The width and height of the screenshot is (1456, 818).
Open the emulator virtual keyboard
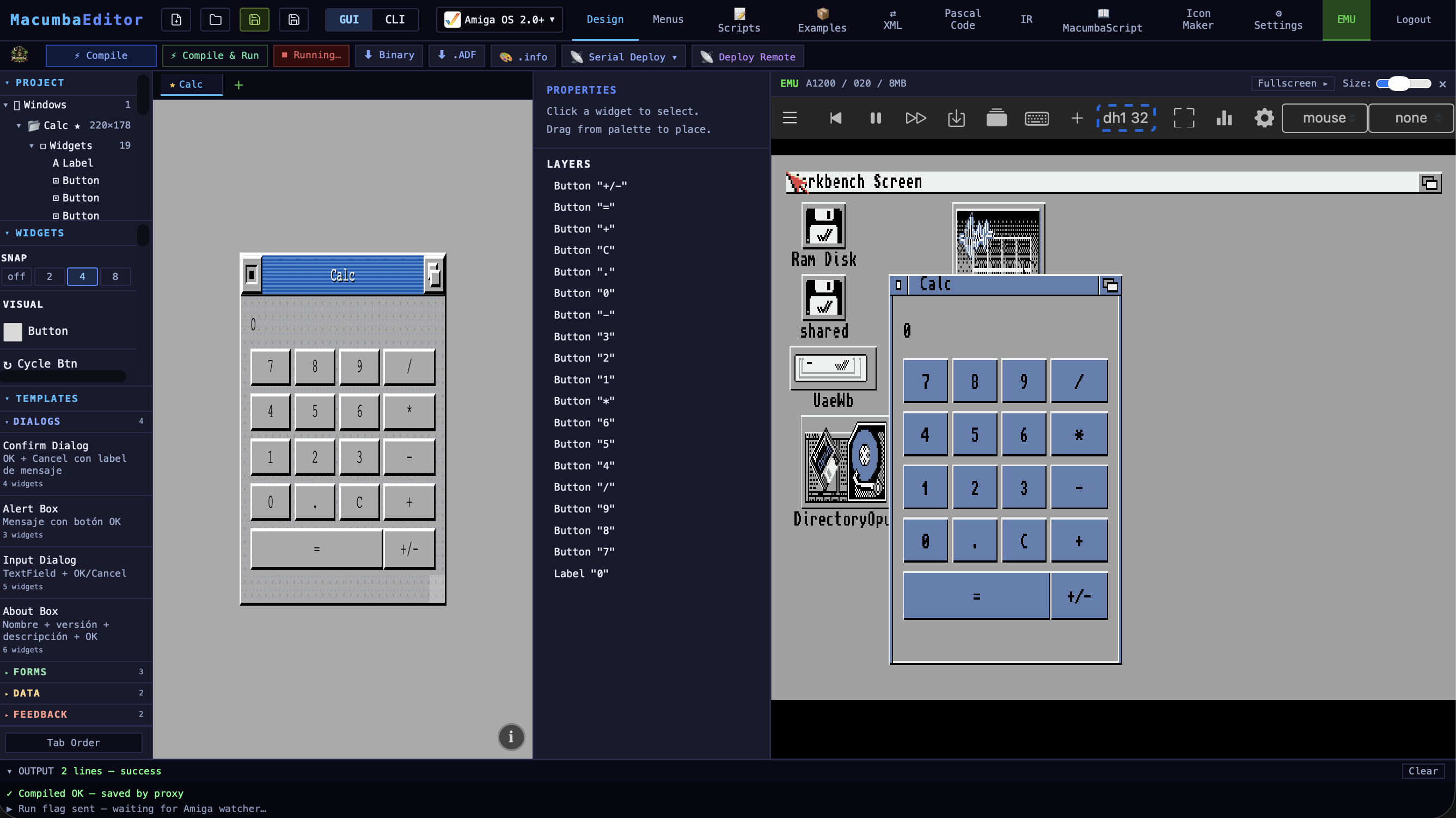click(1037, 118)
